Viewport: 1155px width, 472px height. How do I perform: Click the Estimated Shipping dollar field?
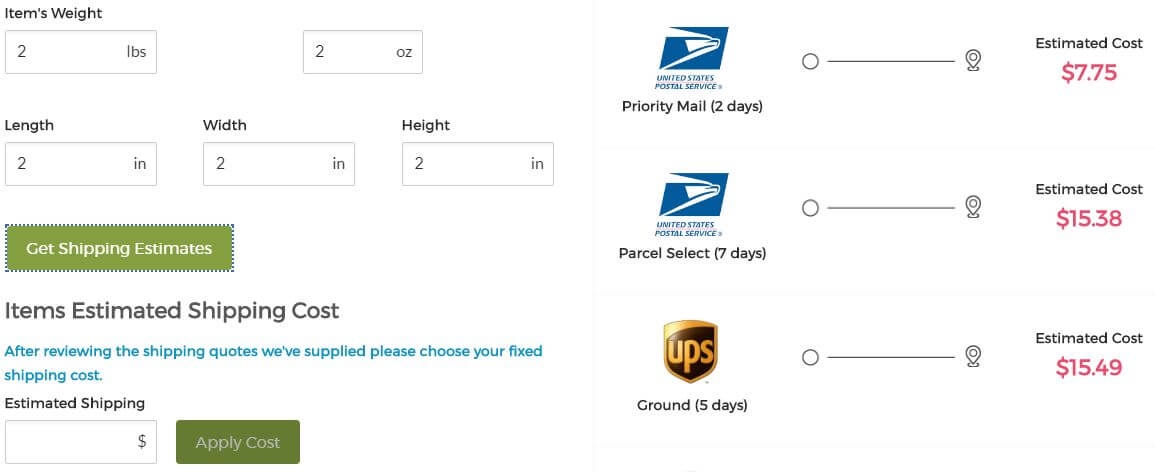81,442
